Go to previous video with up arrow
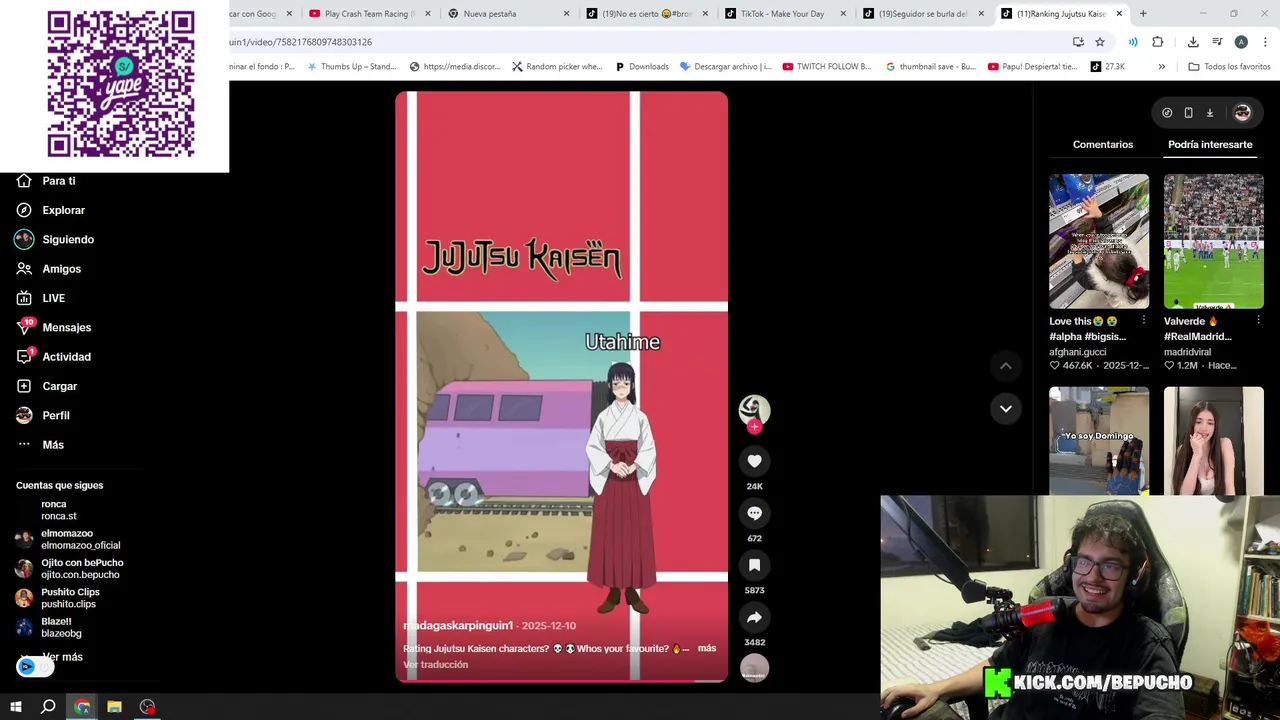Image resolution: width=1280 pixels, height=720 pixels. 1006,366
